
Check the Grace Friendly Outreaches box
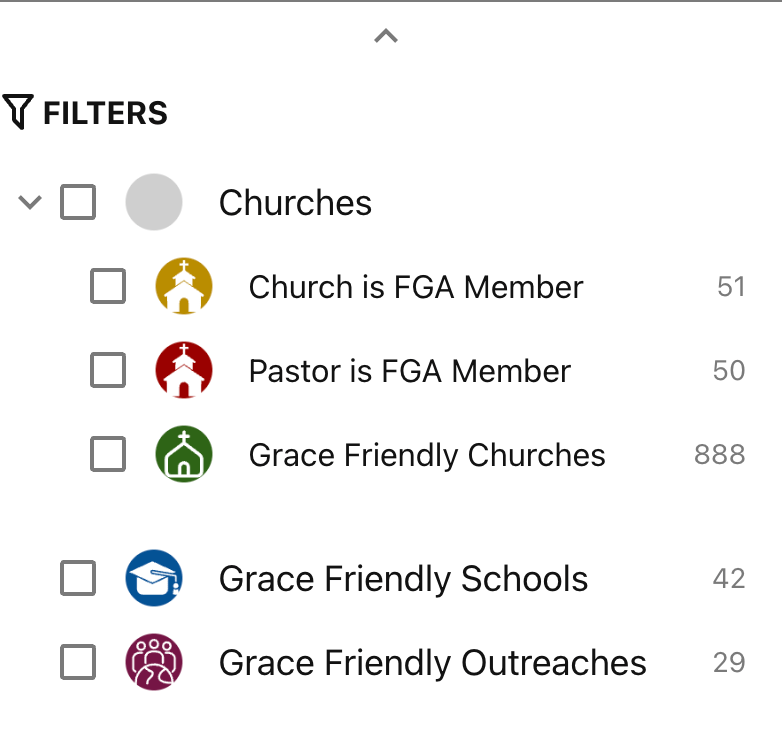(x=78, y=662)
